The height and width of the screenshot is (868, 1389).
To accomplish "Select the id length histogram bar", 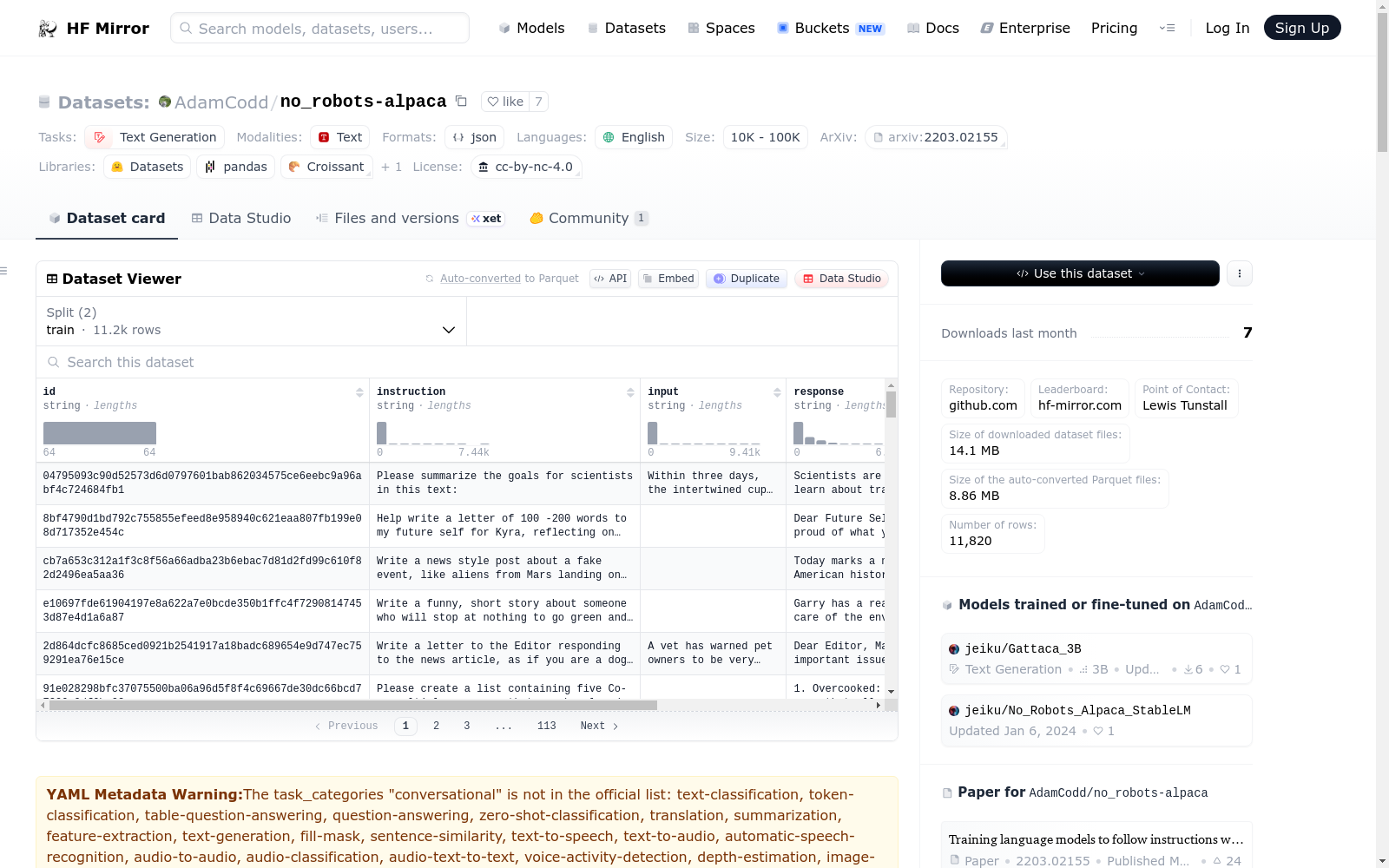I will (x=100, y=433).
